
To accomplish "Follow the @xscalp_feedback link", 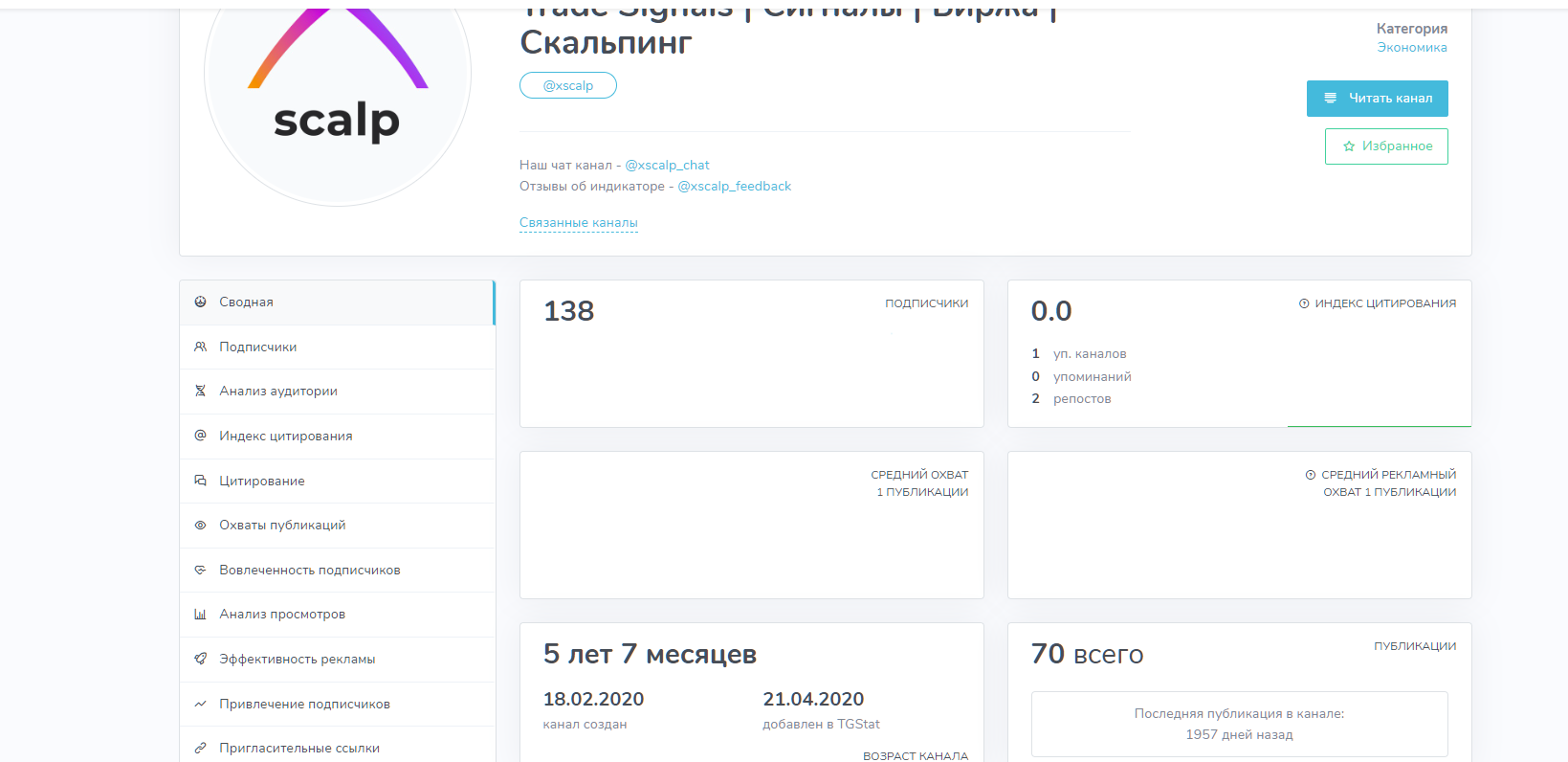I will [734, 186].
